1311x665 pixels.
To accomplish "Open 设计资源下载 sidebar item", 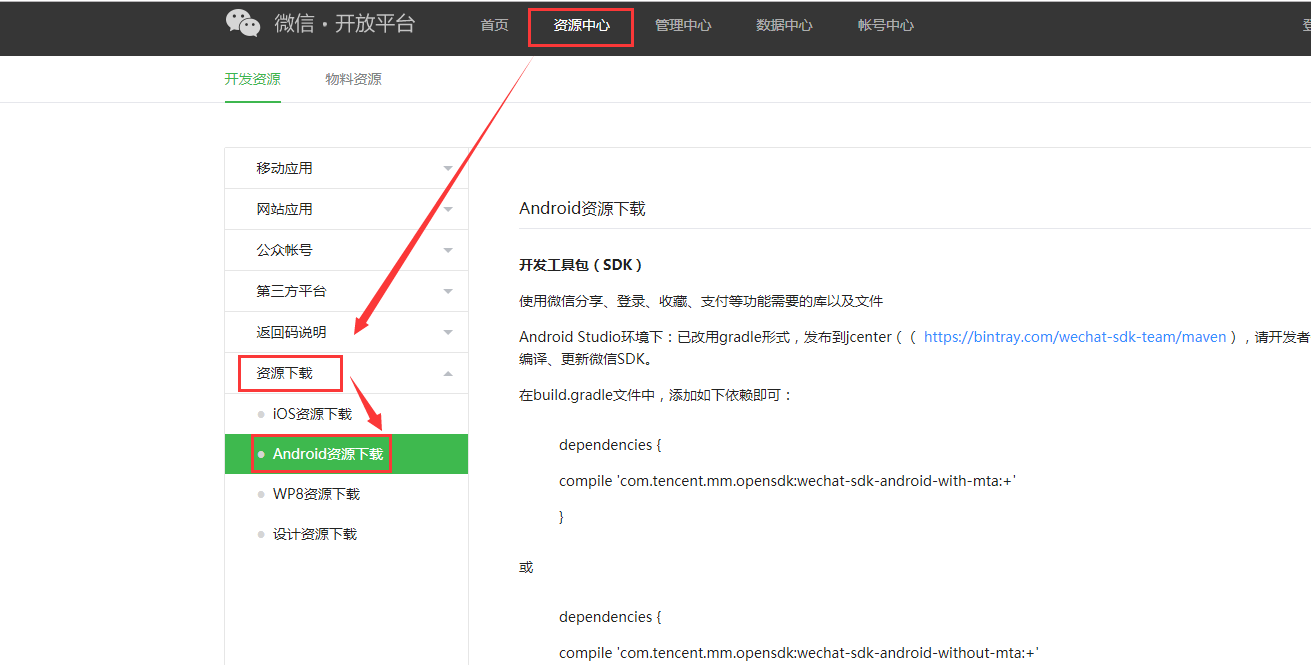I will pyautogui.click(x=346, y=534).
